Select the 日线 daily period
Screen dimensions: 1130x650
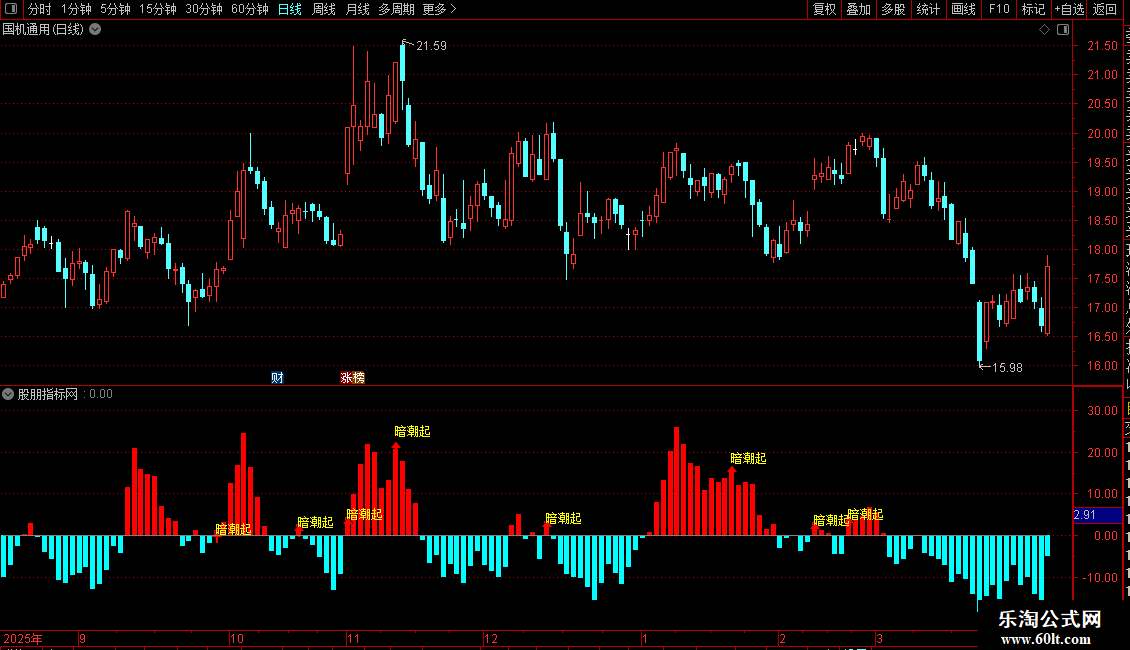pyautogui.click(x=290, y=9)
